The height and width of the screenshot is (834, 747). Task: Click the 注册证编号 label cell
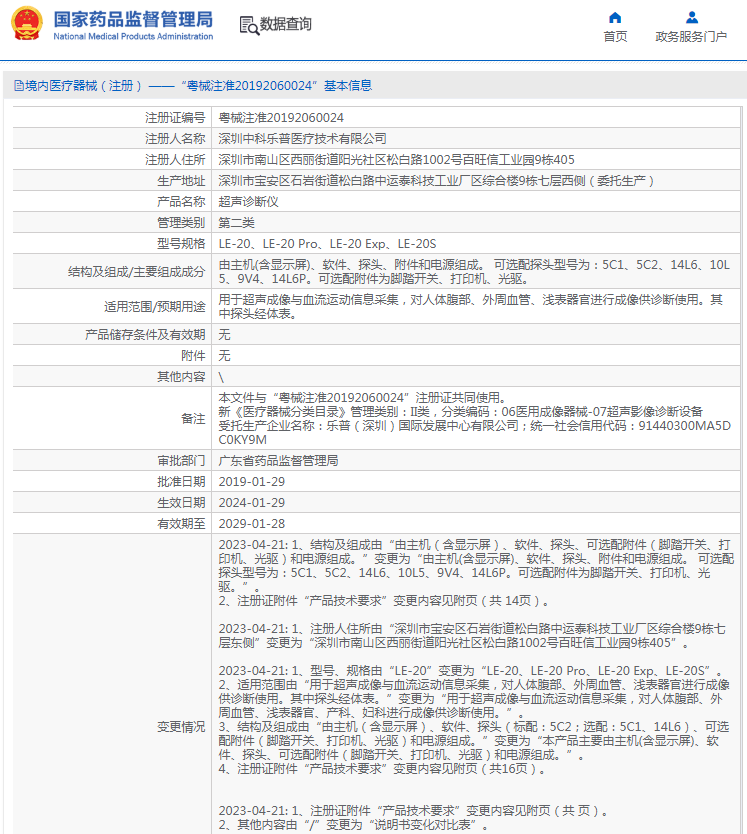(x=112, y=118)
